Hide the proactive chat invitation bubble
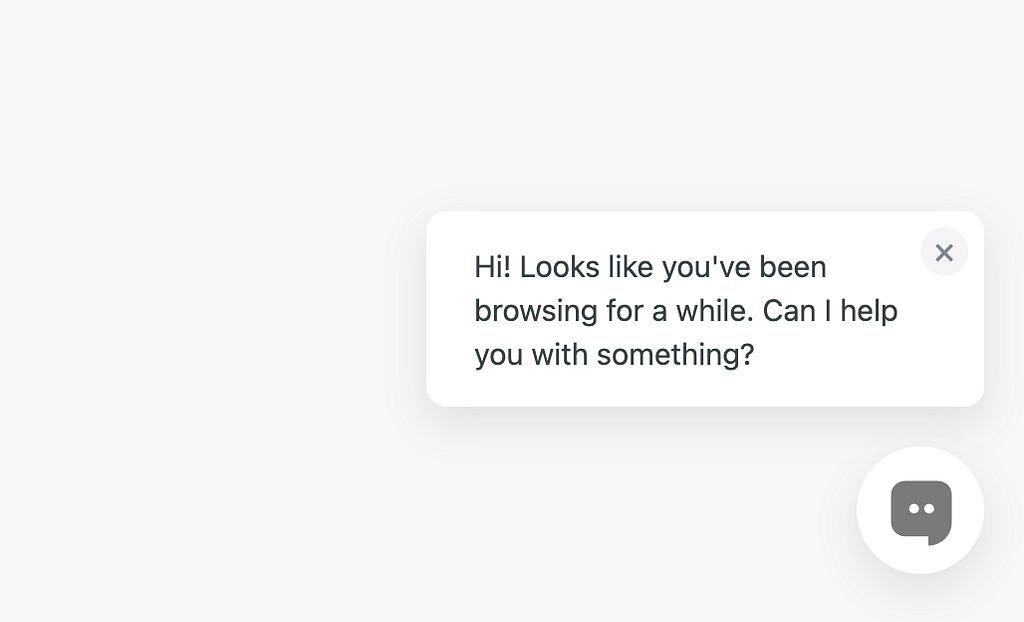Image resolution: width=1024 pixels, height=622 pixels. click(944, 252)
